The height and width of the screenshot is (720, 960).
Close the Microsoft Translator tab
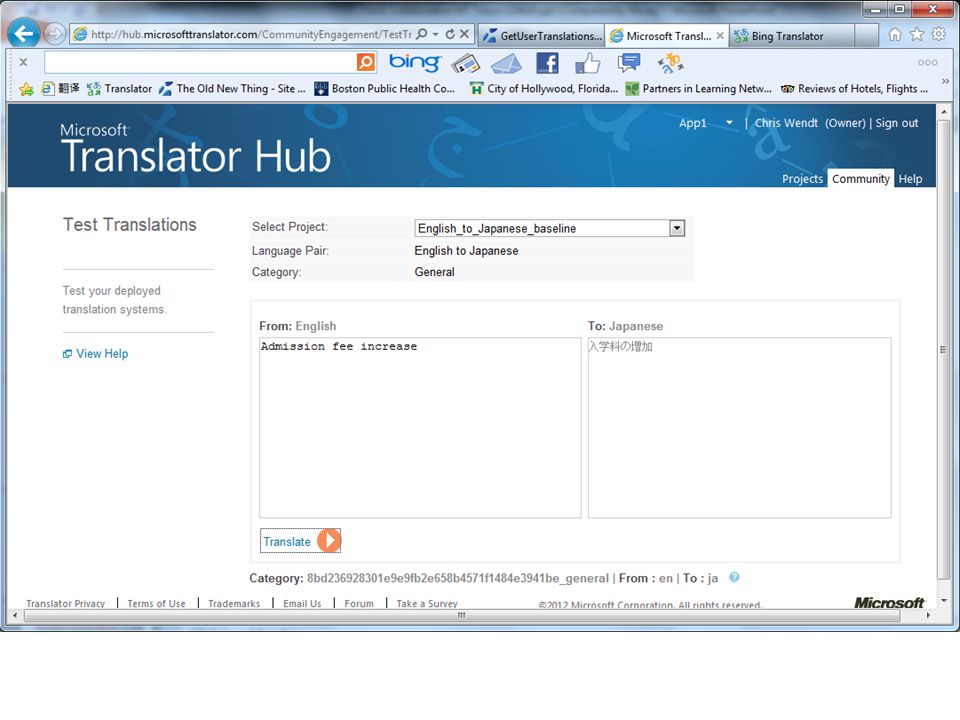pos(720,36)
